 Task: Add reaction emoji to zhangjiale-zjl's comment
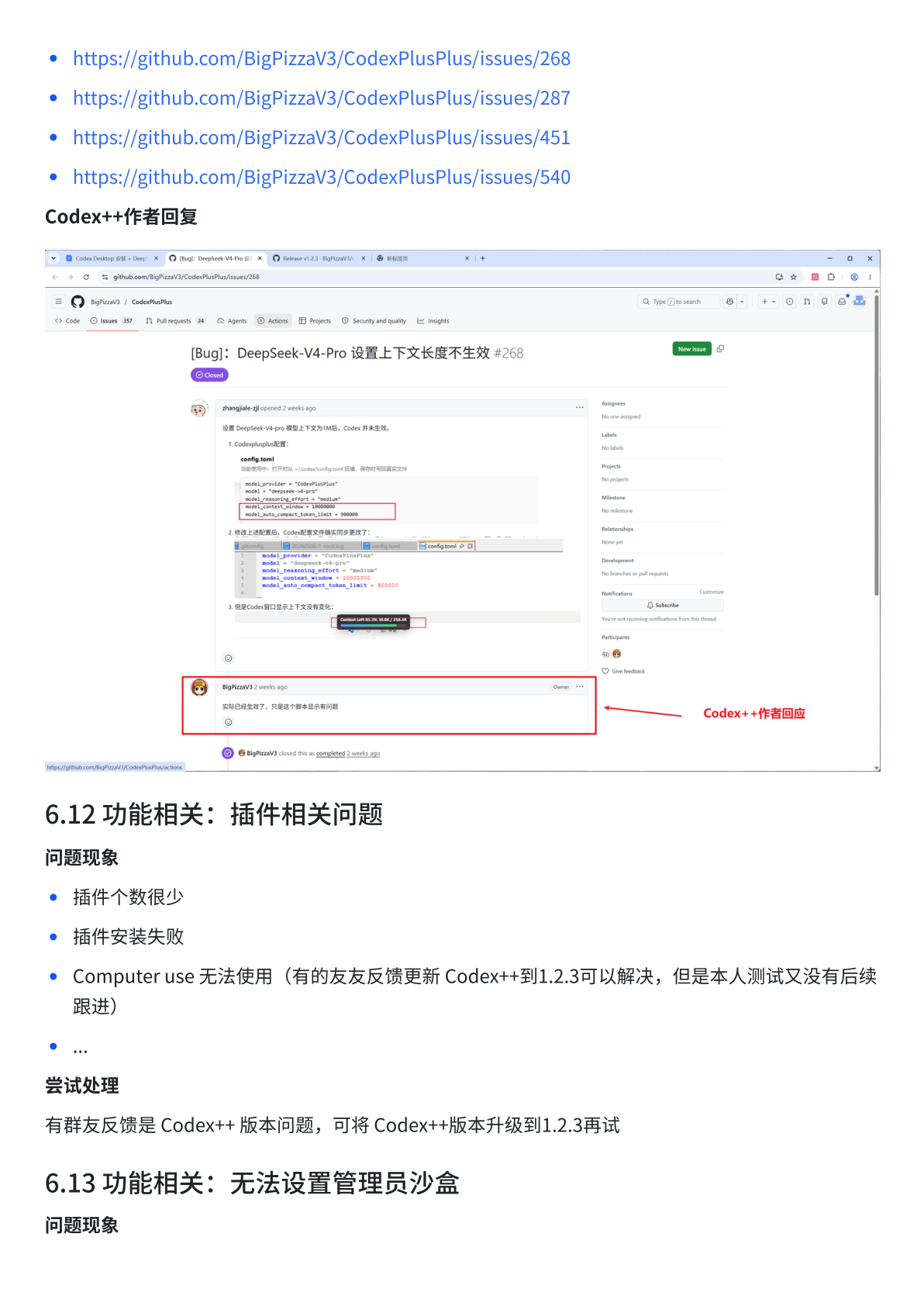229,658
